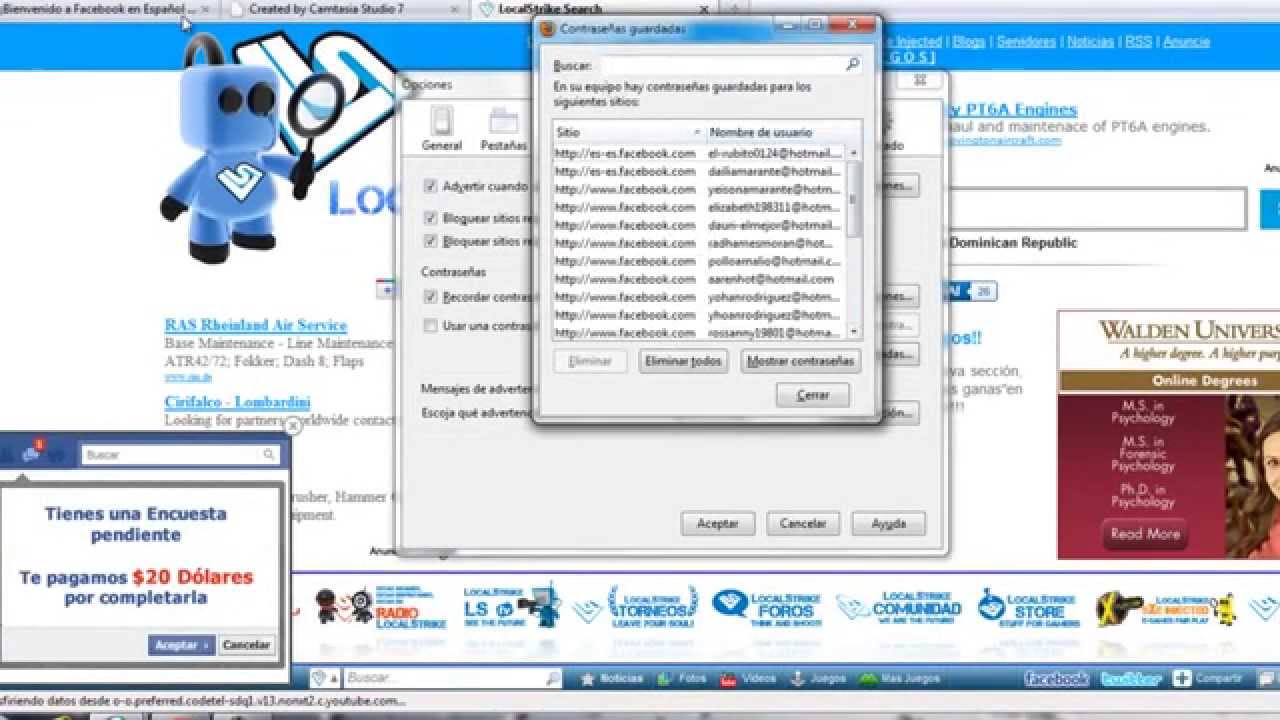The height and width of the screenshot is (720, 1280).
Task: Select the elizabeth198311@hotm row
Action: tap(699, 207)
